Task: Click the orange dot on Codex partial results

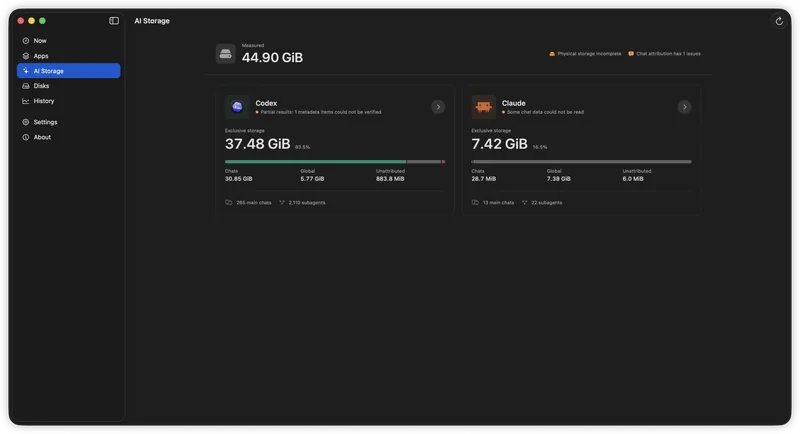Action: click(x=257, y=112)
